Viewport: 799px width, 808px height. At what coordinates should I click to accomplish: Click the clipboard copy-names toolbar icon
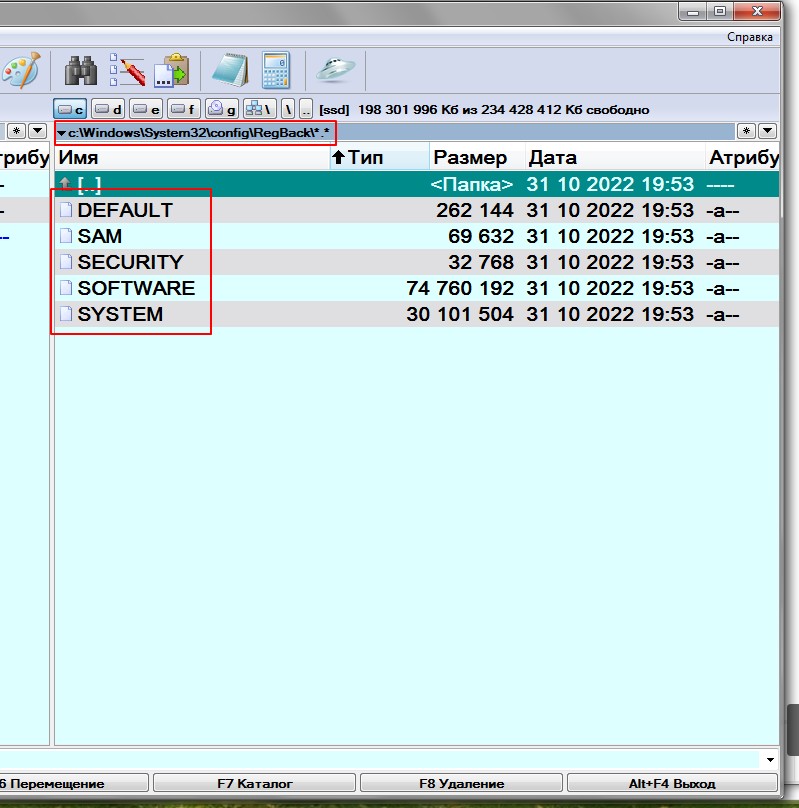(172, 71)
